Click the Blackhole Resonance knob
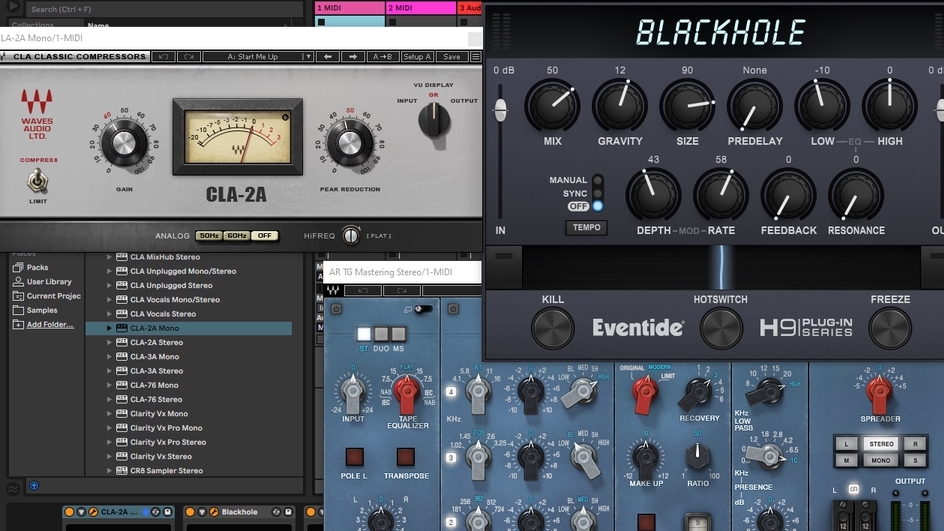The width and height of the screenshot is (944, 531). (x=856, y=195)
